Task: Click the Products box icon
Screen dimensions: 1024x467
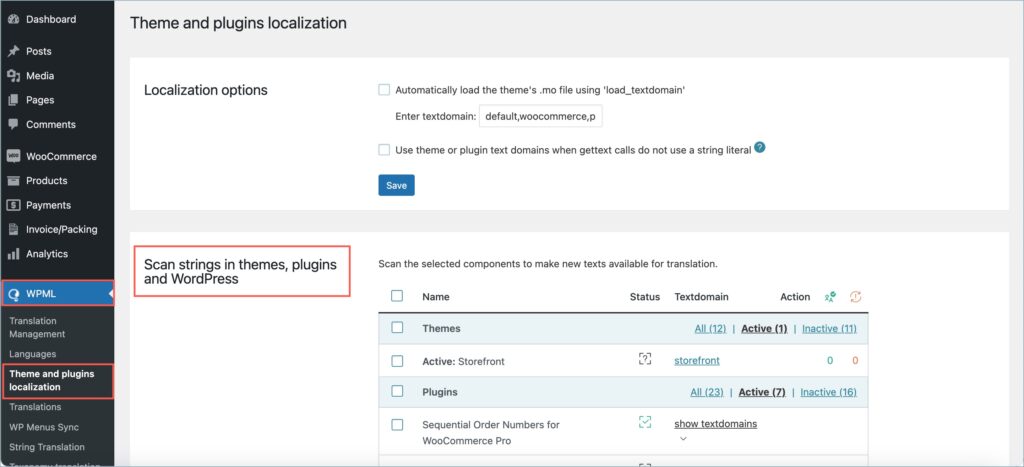Action: pos(13,181)
